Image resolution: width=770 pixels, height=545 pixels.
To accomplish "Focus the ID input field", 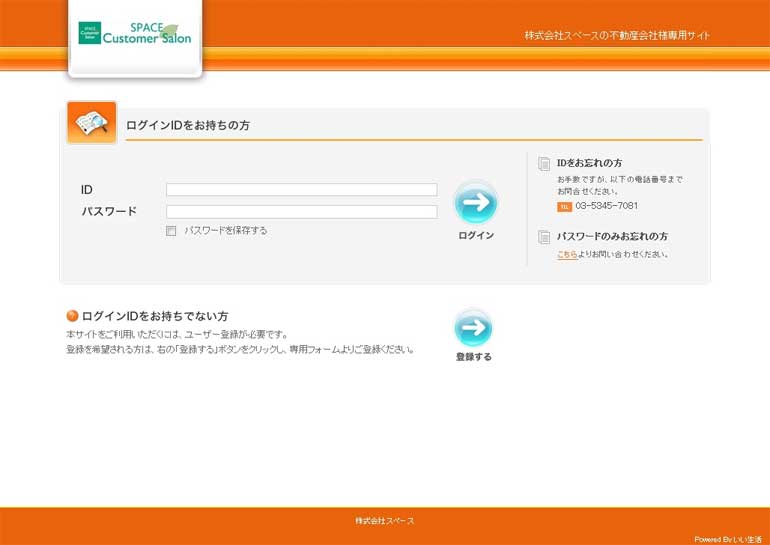I will (x=302, y=190).
